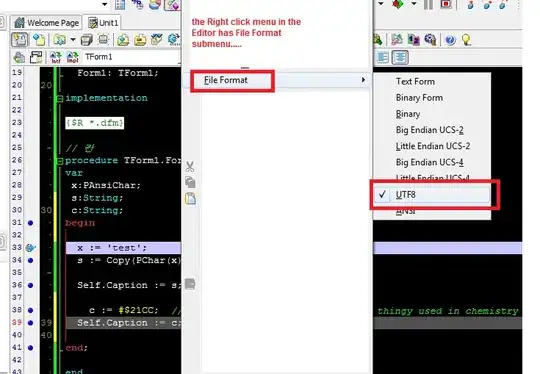
Task: Click the copy icon in context menu
Action: tap(190, 182)
